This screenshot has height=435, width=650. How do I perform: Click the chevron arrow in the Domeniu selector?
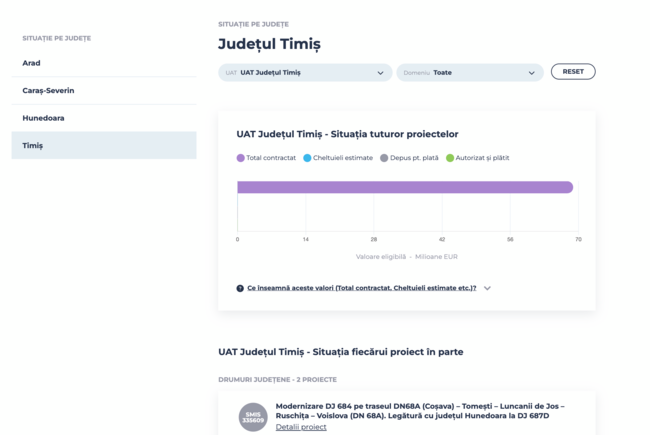point(532,73)
